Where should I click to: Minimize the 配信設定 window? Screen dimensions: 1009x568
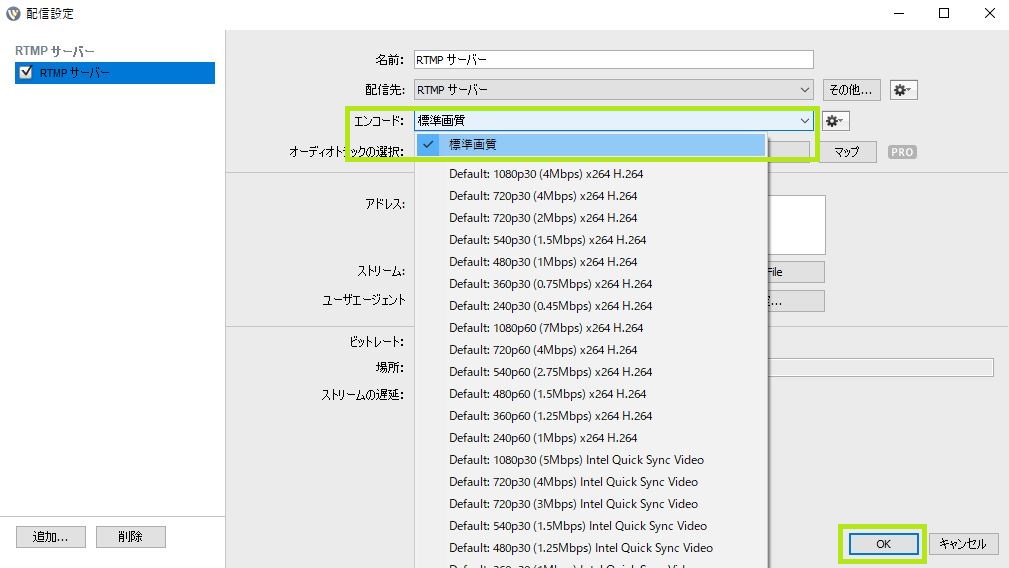[x=899, y=13]
